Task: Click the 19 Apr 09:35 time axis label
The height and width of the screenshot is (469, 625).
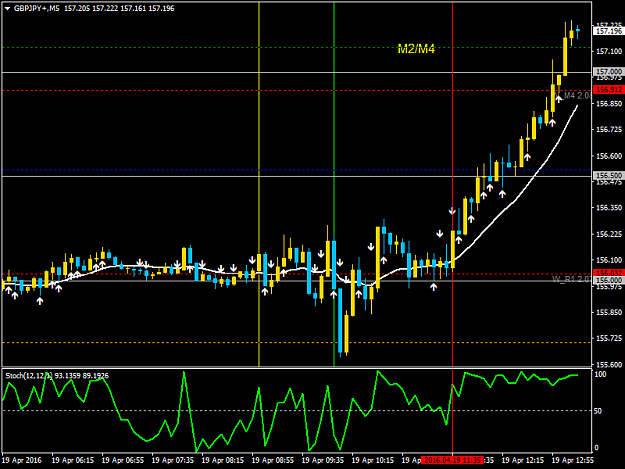Action: [323, 460]
